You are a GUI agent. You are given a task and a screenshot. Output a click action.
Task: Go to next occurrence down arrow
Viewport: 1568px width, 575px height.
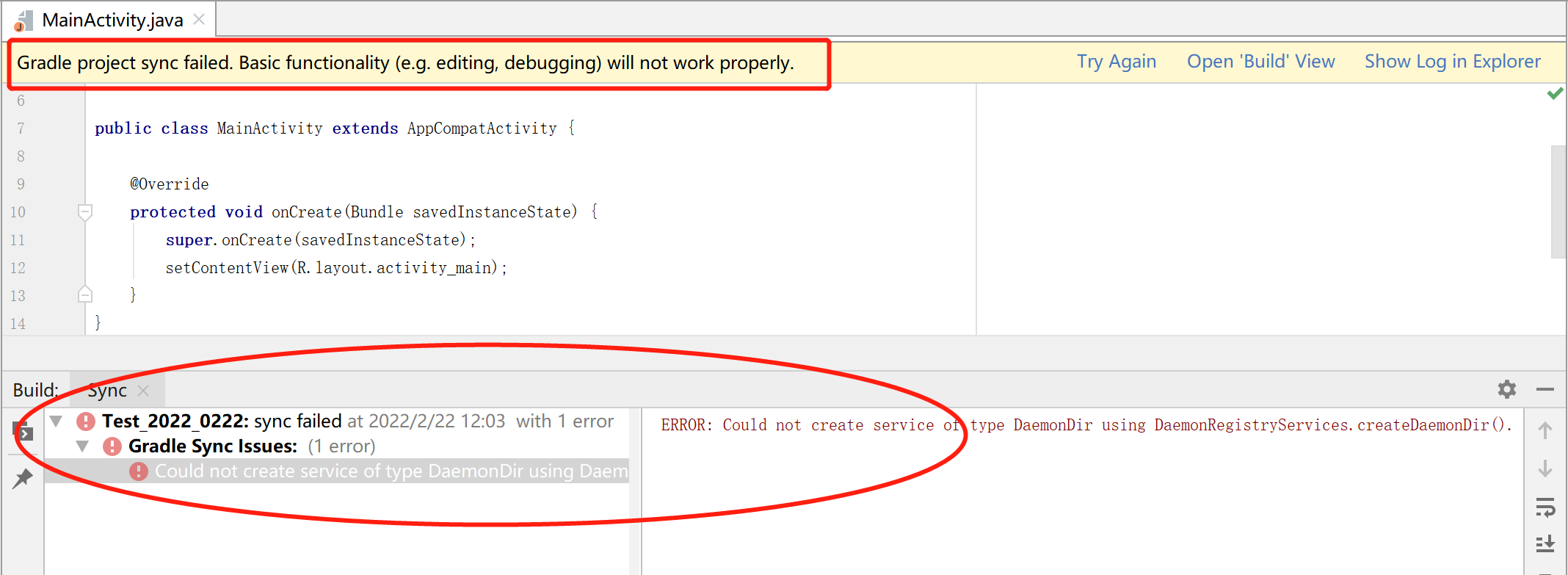(x=1545, y=469)
